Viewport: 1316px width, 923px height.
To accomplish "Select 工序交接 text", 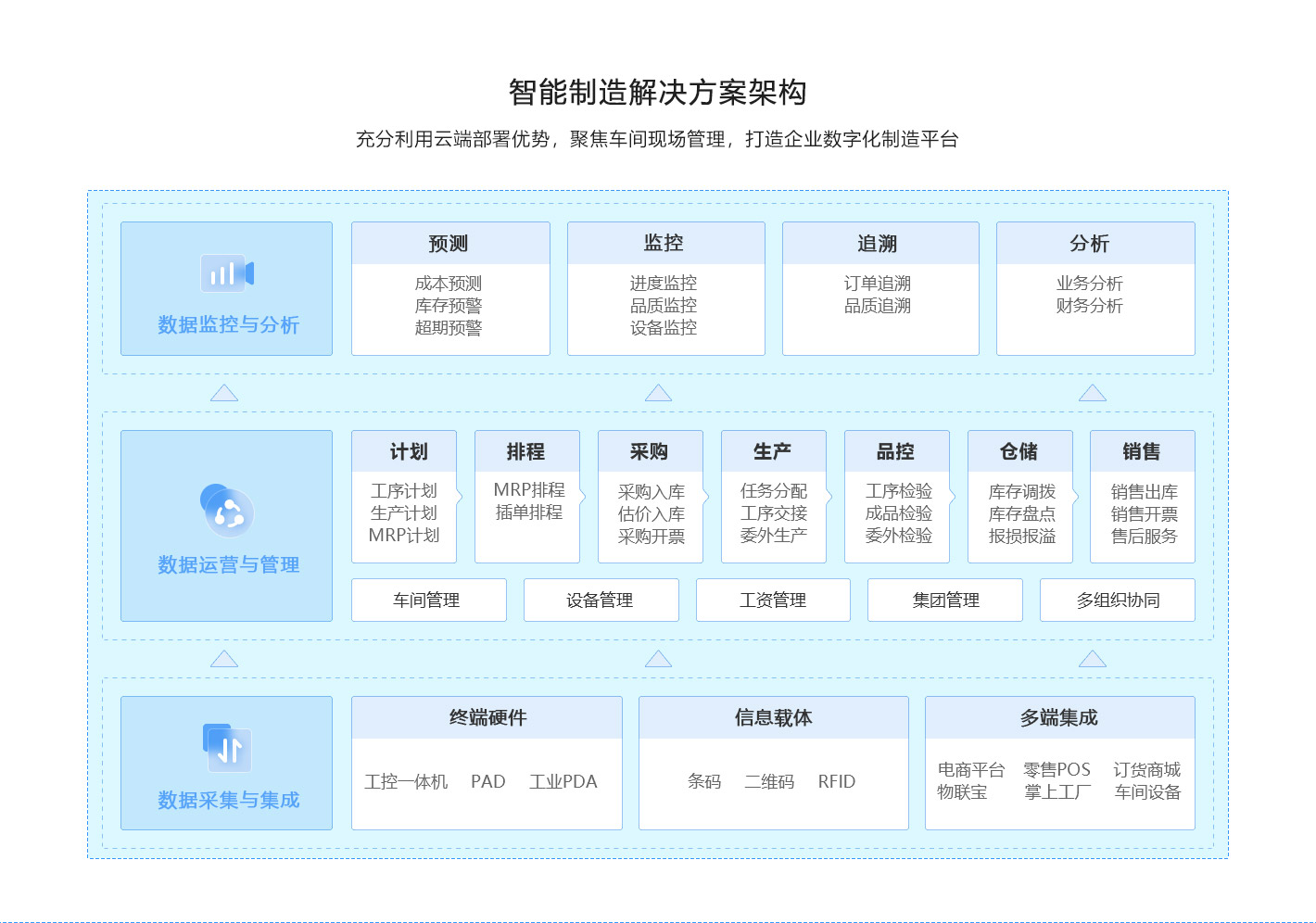I will [774, 513].
